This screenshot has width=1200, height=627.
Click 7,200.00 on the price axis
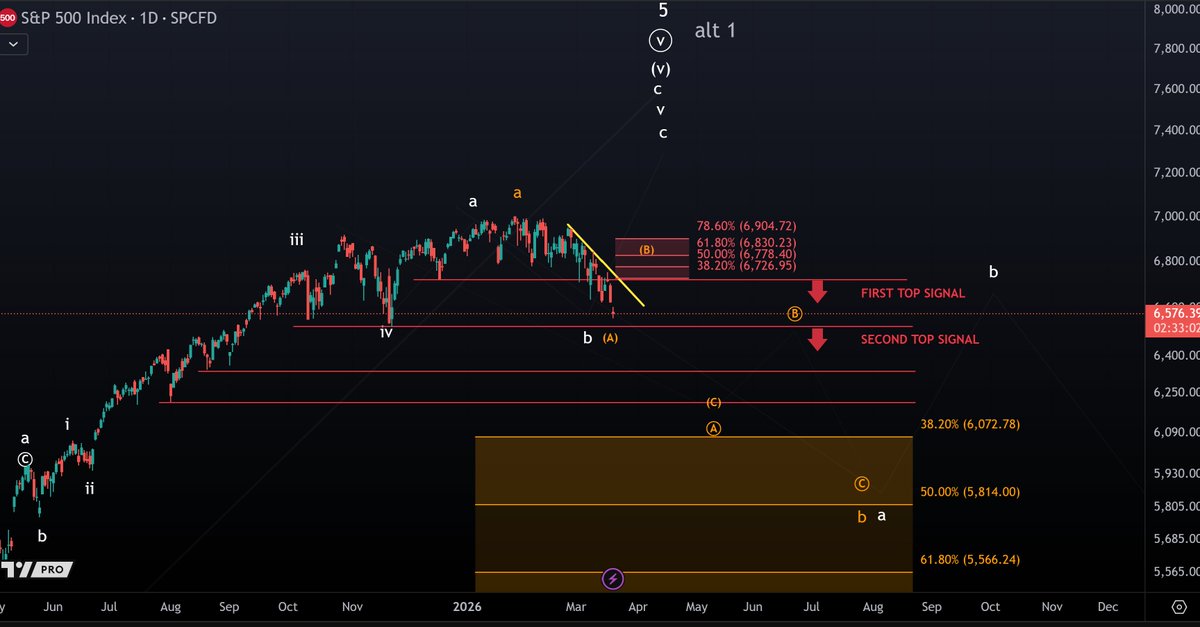coord(1177,174)
